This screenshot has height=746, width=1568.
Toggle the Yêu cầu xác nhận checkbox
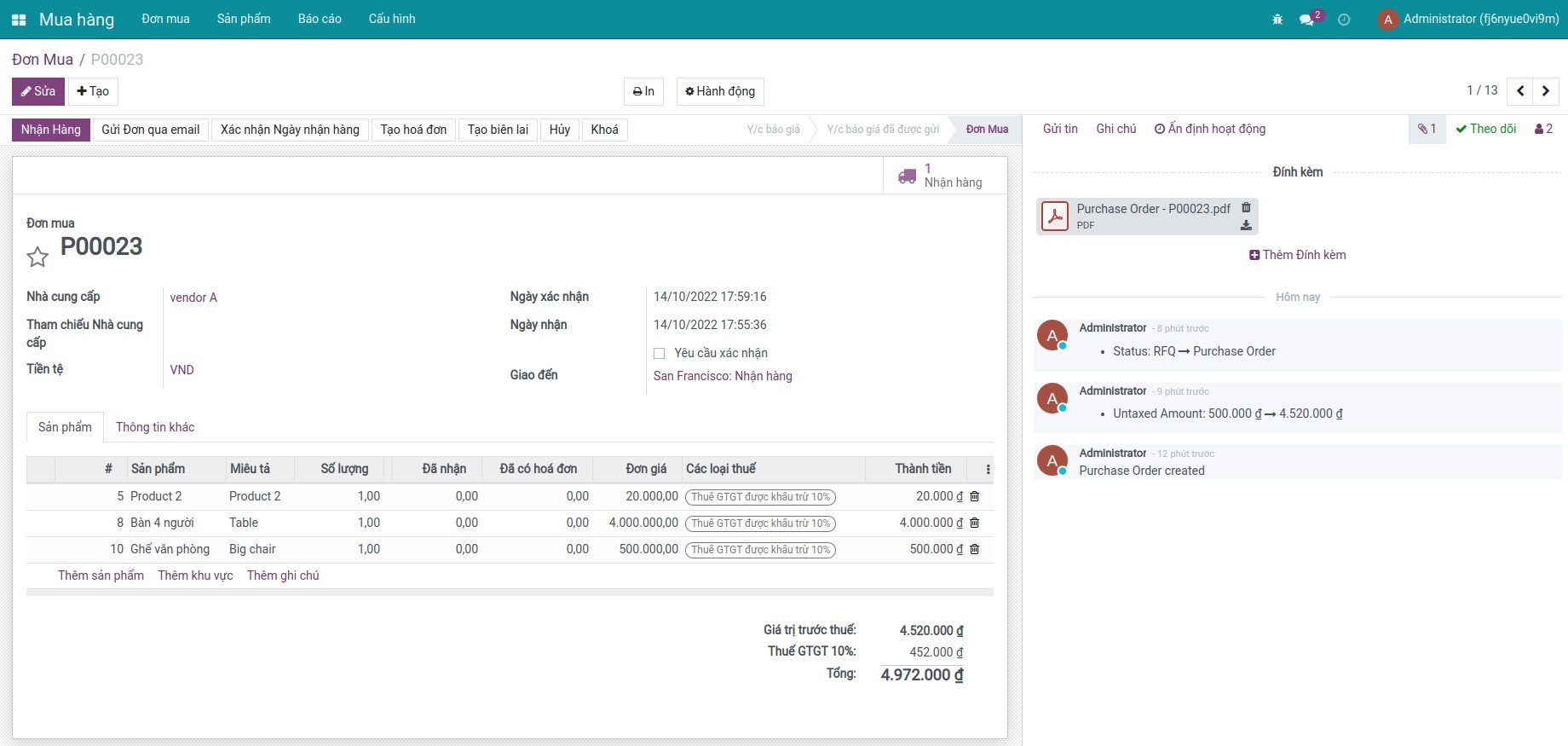659,353
